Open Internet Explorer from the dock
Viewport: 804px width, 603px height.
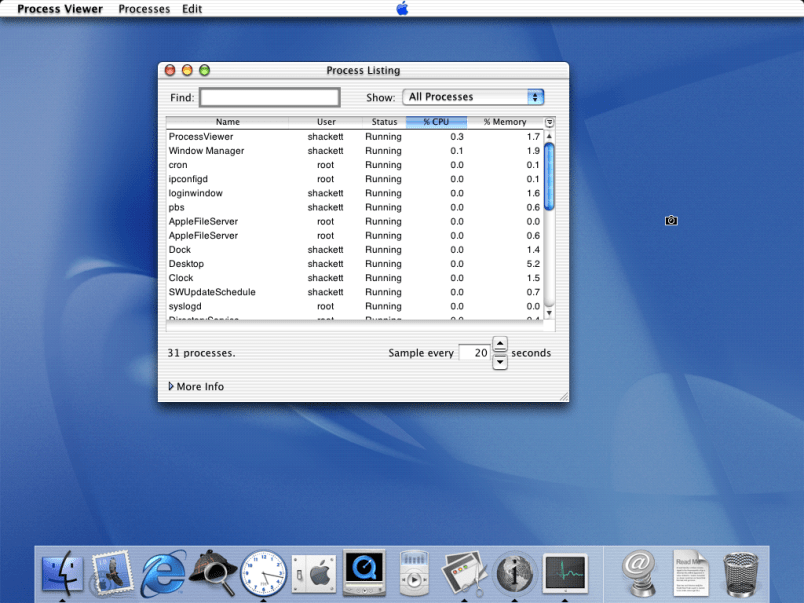pos(163,573)
